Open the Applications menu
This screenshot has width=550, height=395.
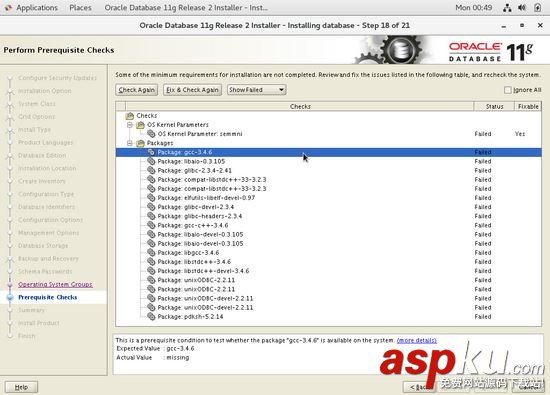(x=37, y=8)
